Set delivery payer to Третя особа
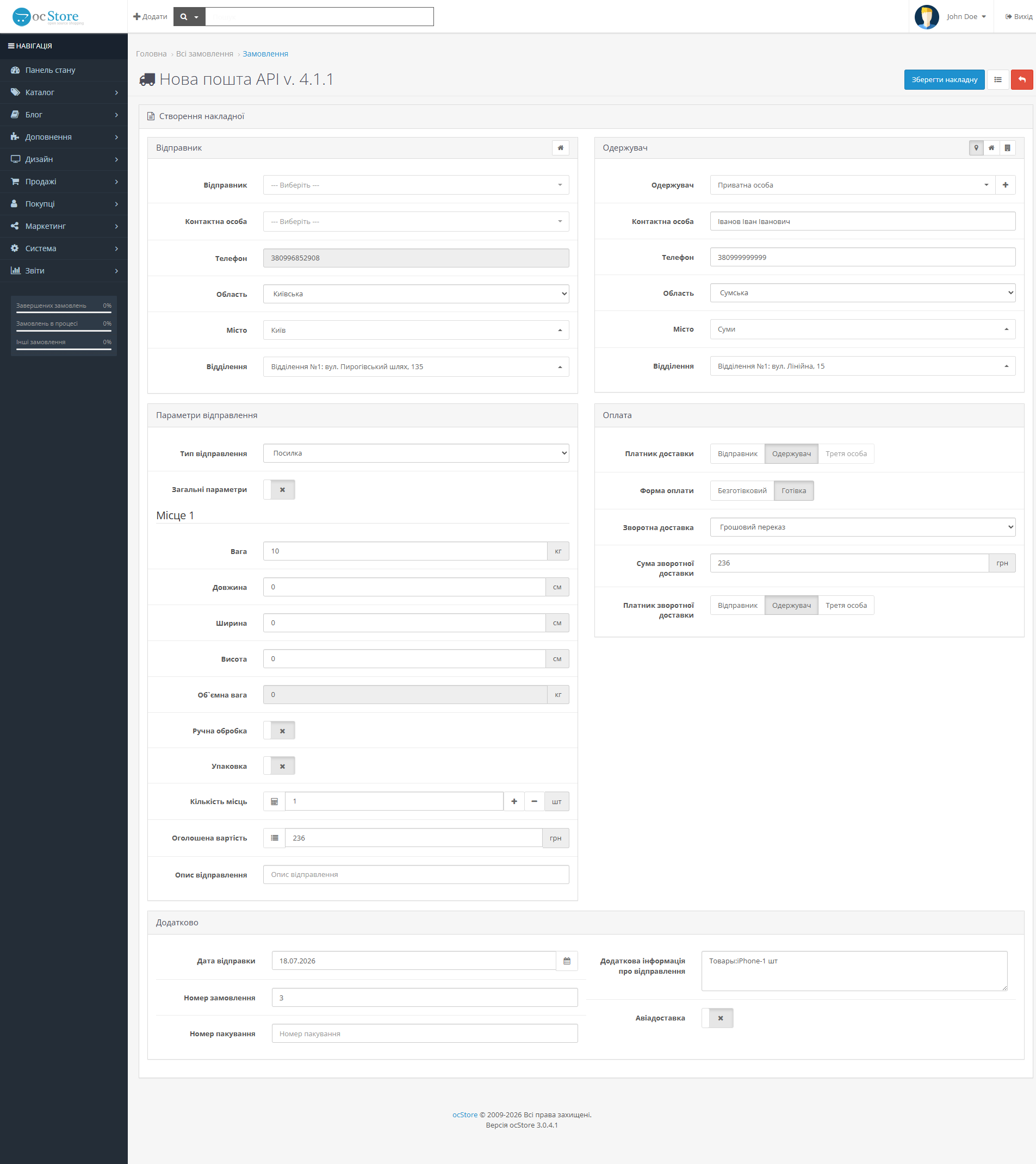 846,454
